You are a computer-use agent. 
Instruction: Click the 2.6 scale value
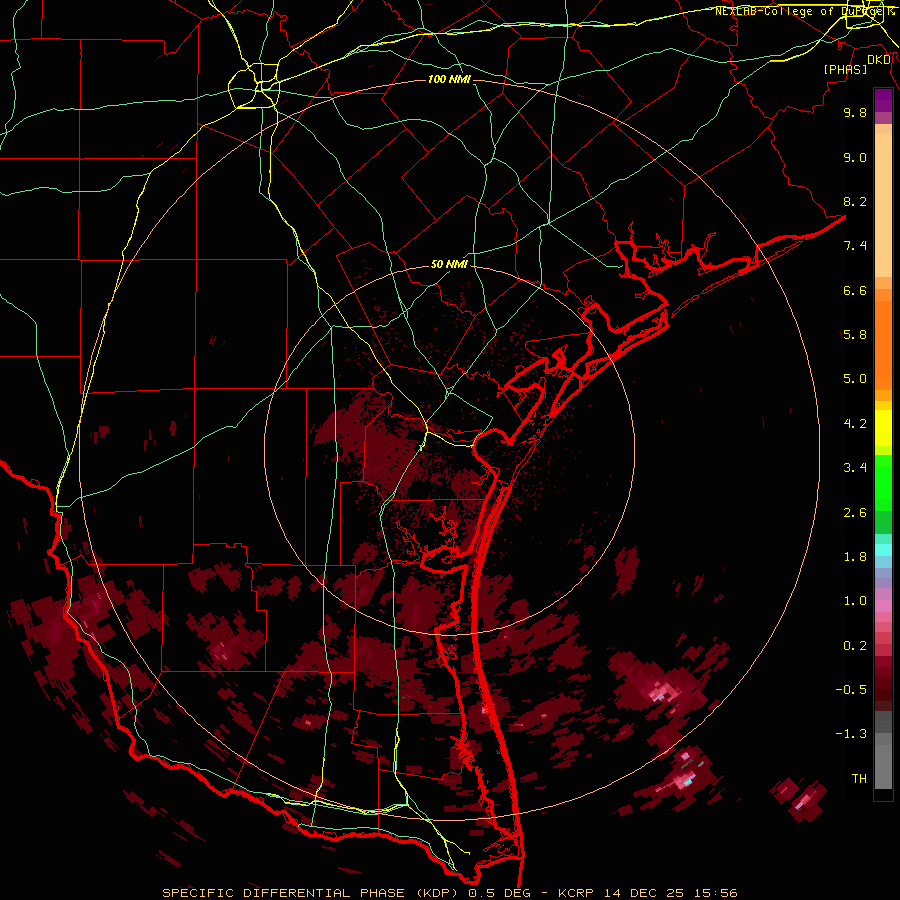[x=855, y=513]
